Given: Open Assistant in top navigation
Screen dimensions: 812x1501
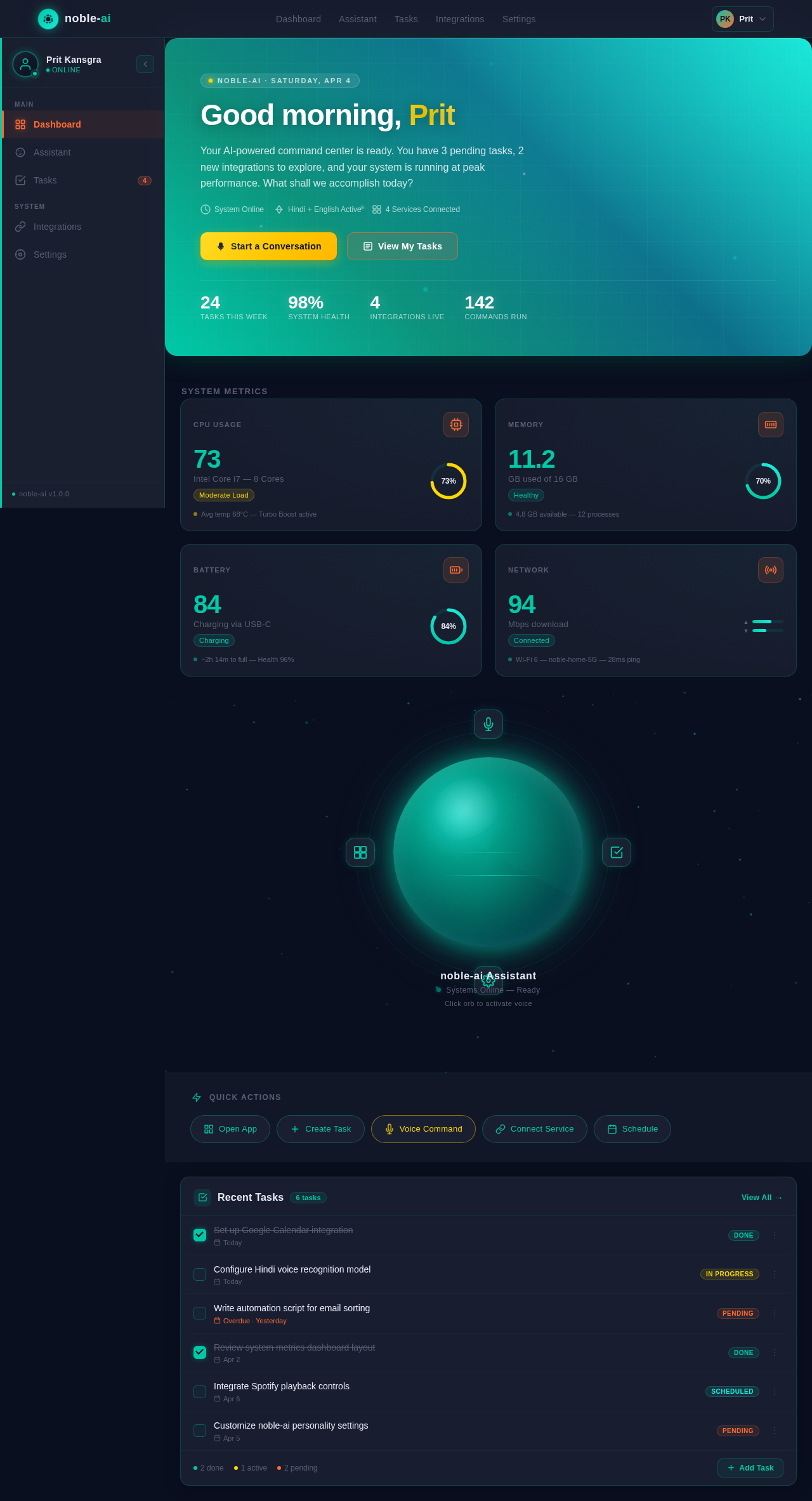Looking at the screenshot, I should 358,19.
